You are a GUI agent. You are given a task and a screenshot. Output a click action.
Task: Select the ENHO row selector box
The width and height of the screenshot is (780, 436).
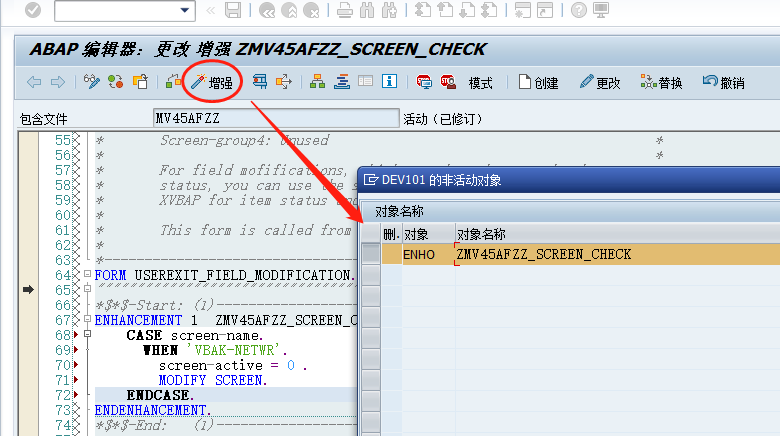point(371,254)
